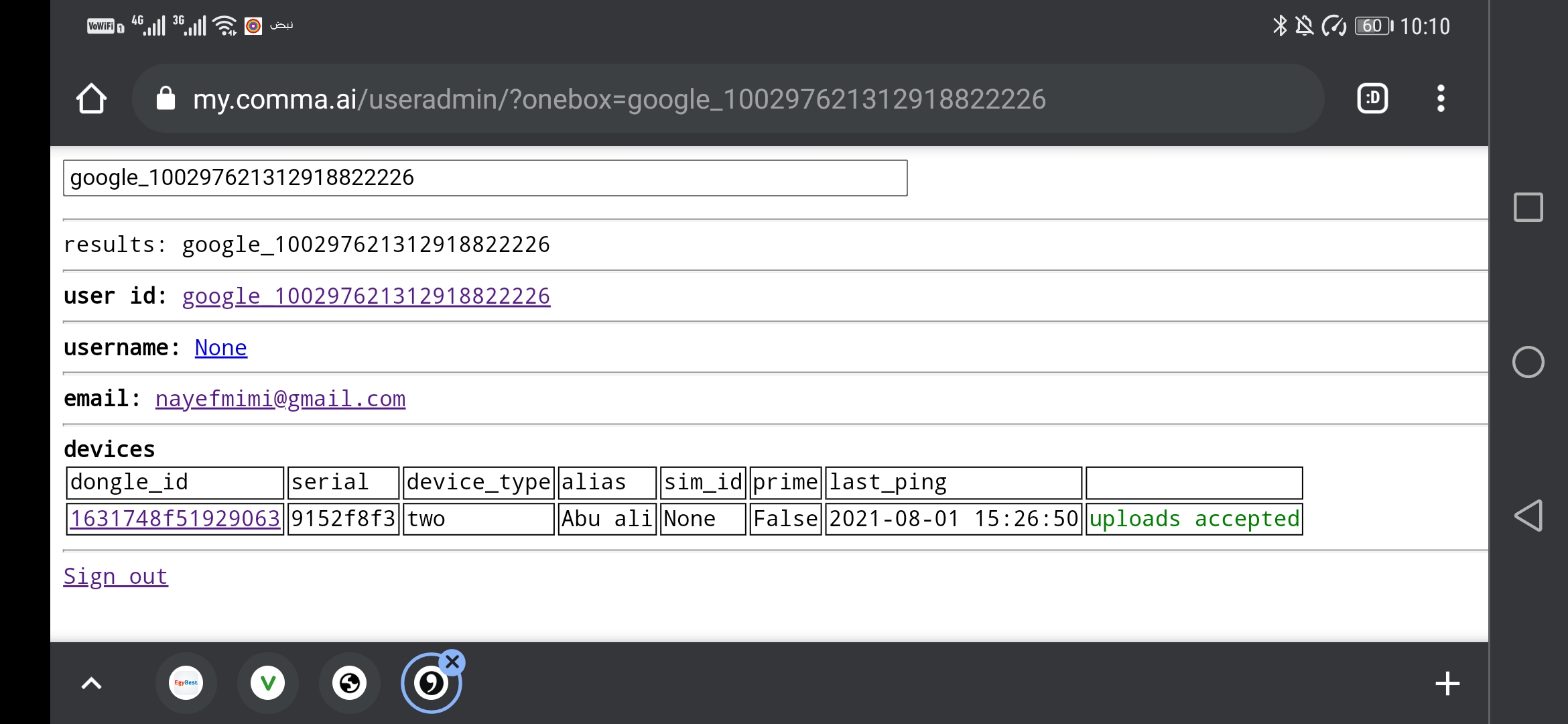Screen dimensions: 1568x724
Task: Expand the bottom shortcut bar chevron
Action: tap(92, 682)
